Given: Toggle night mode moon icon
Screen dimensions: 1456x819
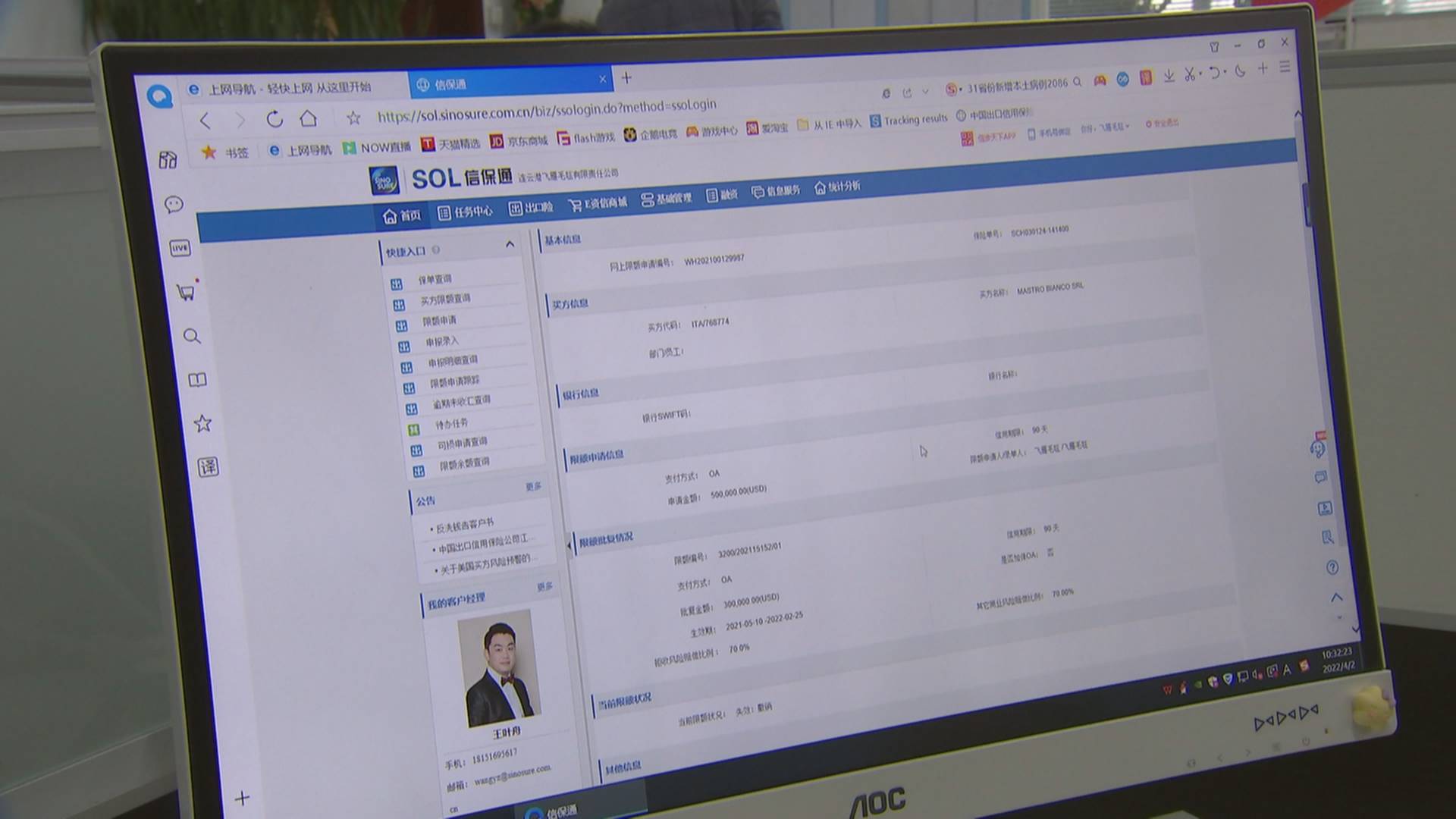Looking at the screenshot, I should pyautogui.click(x=1240, y=71).
